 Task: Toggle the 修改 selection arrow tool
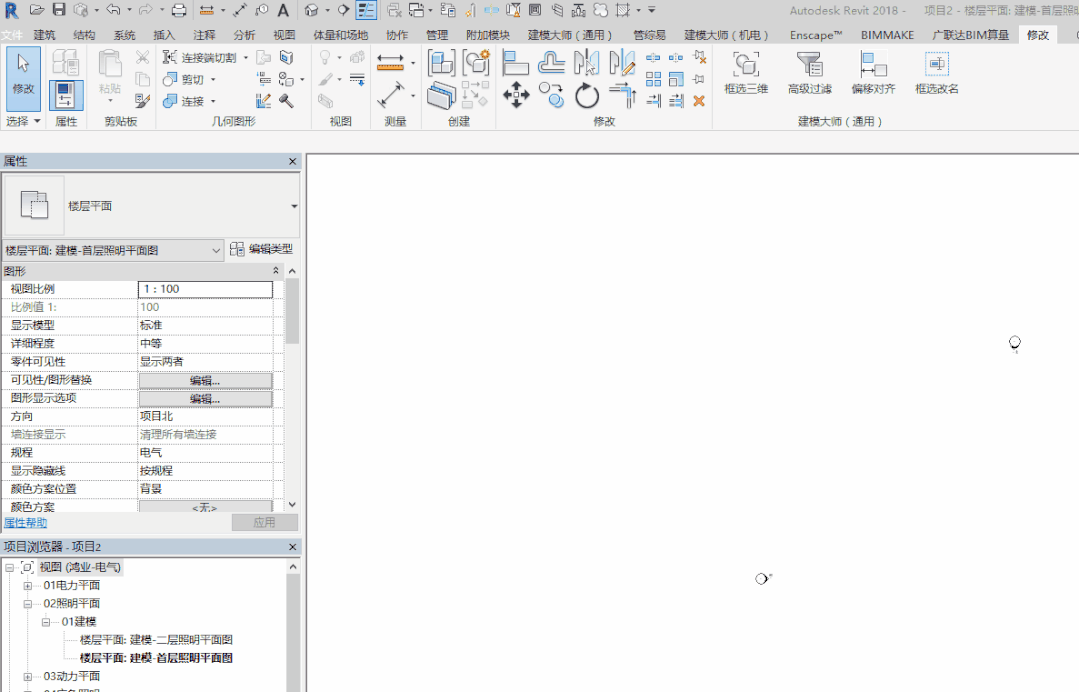23,80
